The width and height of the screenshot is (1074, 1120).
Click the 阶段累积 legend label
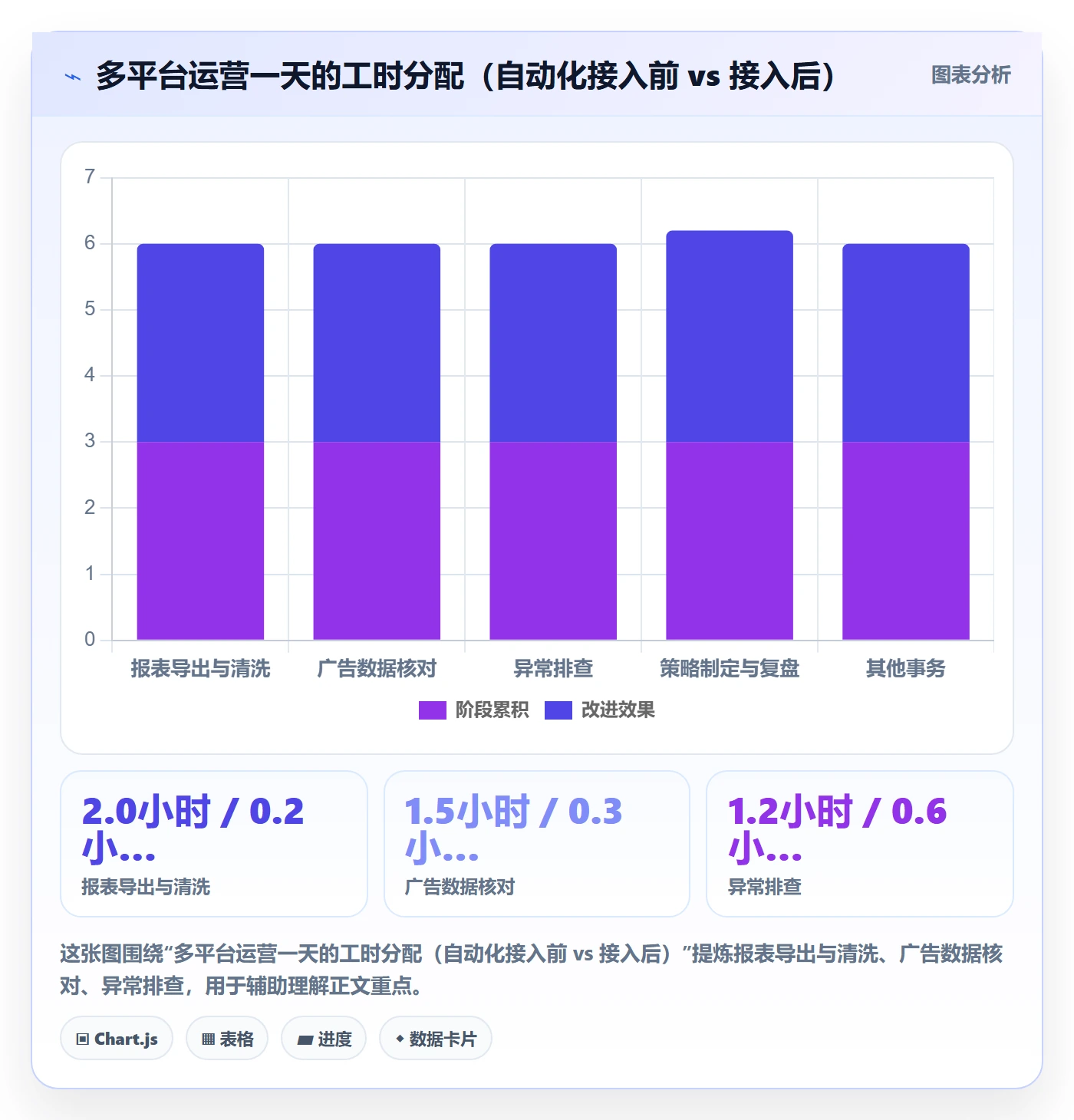pyautogui.click(x=492, y=710)
